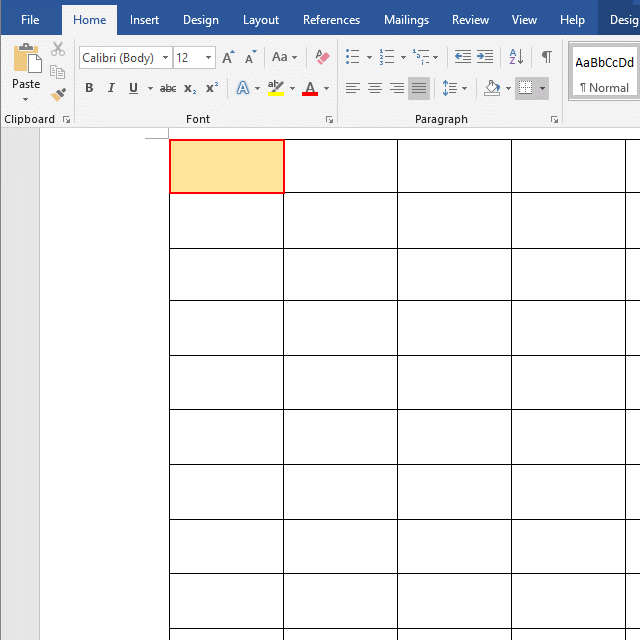
Task: Open the Design tab next to Insert
Action: (x=200, y=20)
